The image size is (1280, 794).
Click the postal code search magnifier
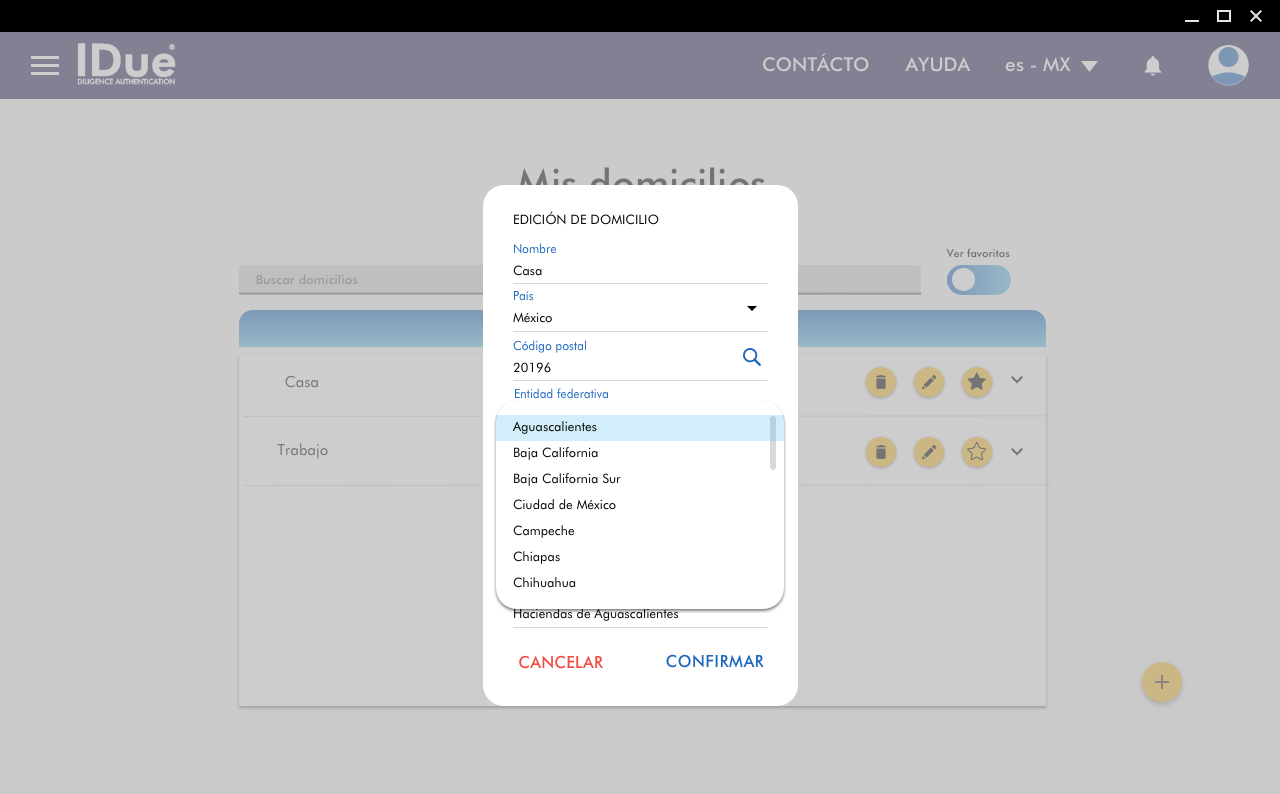click(x=752, y=357)
